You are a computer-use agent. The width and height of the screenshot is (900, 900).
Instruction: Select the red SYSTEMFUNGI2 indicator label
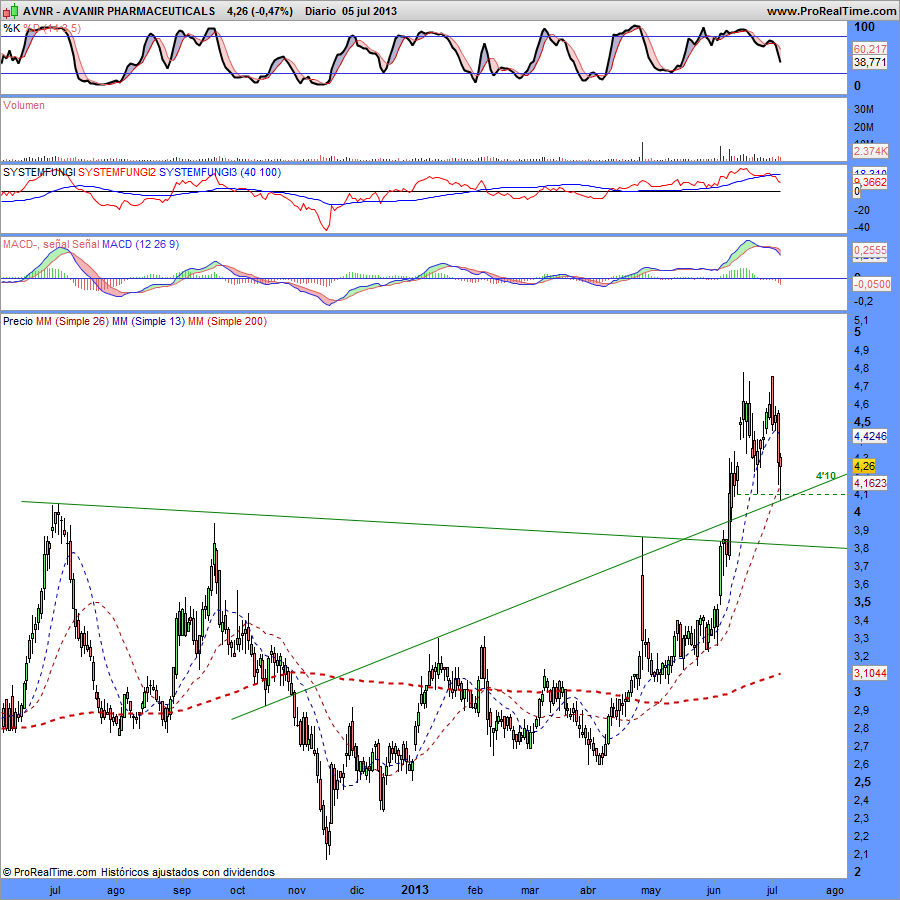point(117,172)
